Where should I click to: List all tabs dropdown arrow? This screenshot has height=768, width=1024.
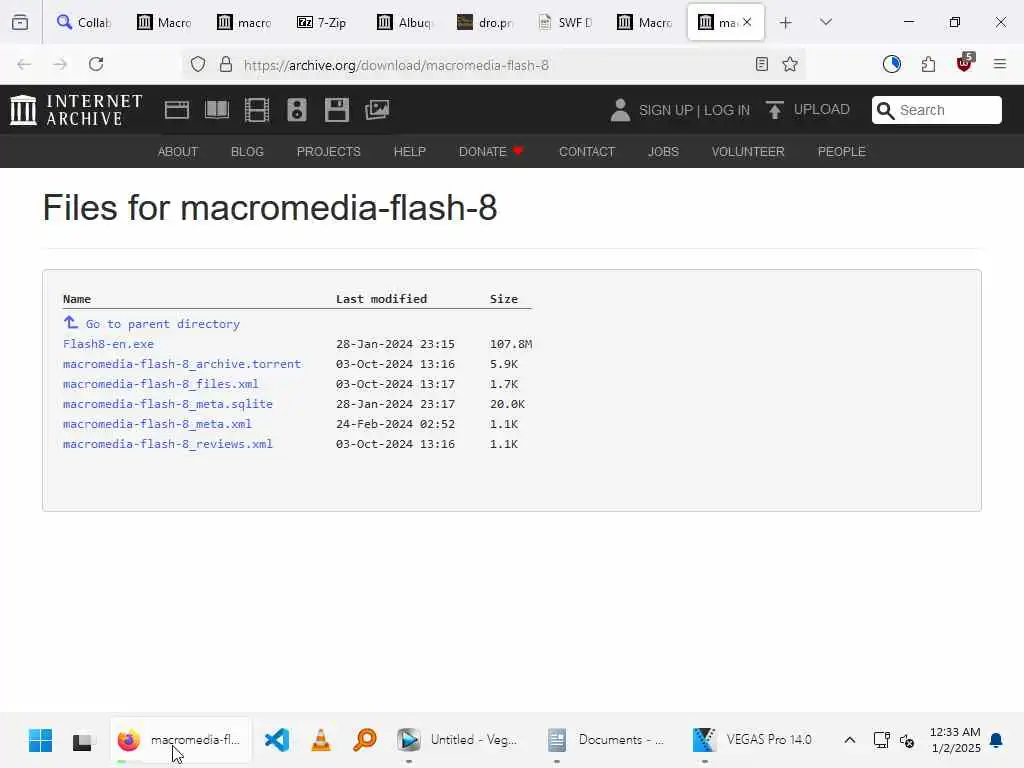pos(826,22)
